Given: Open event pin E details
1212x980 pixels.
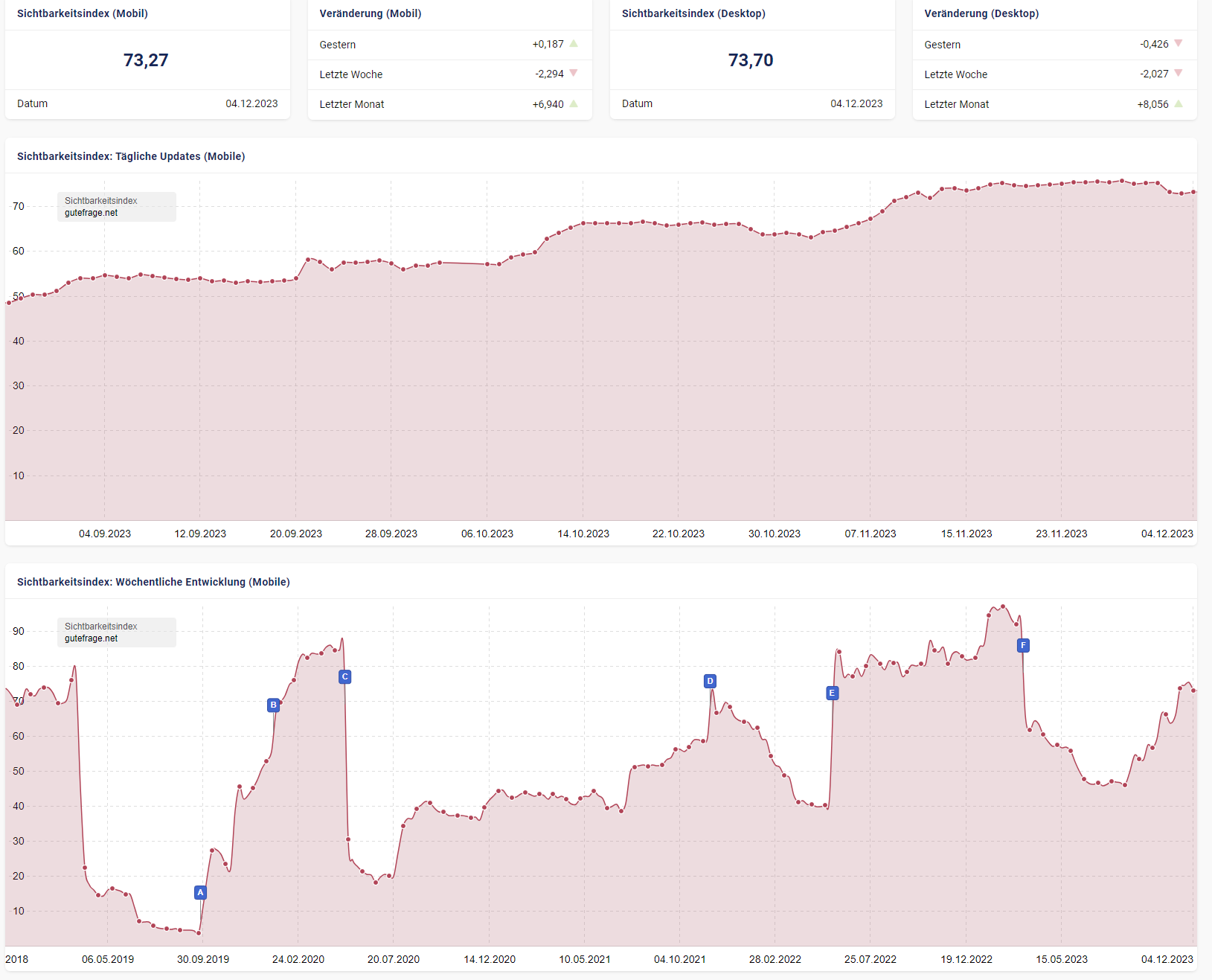Looking at the screenshot, I should (832, 693).
